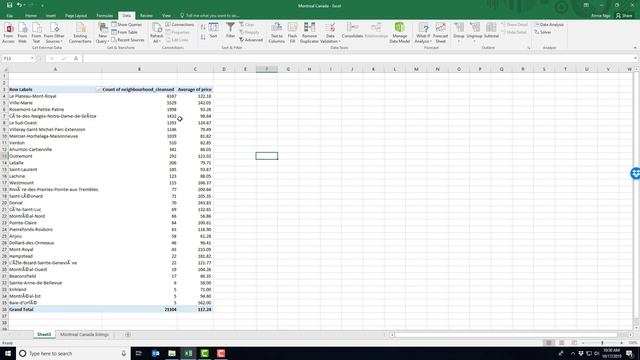The height and width of the screenshot is (360, 640).
Task: Switch to the Insert ribbon tab
Action: point(51,16)
